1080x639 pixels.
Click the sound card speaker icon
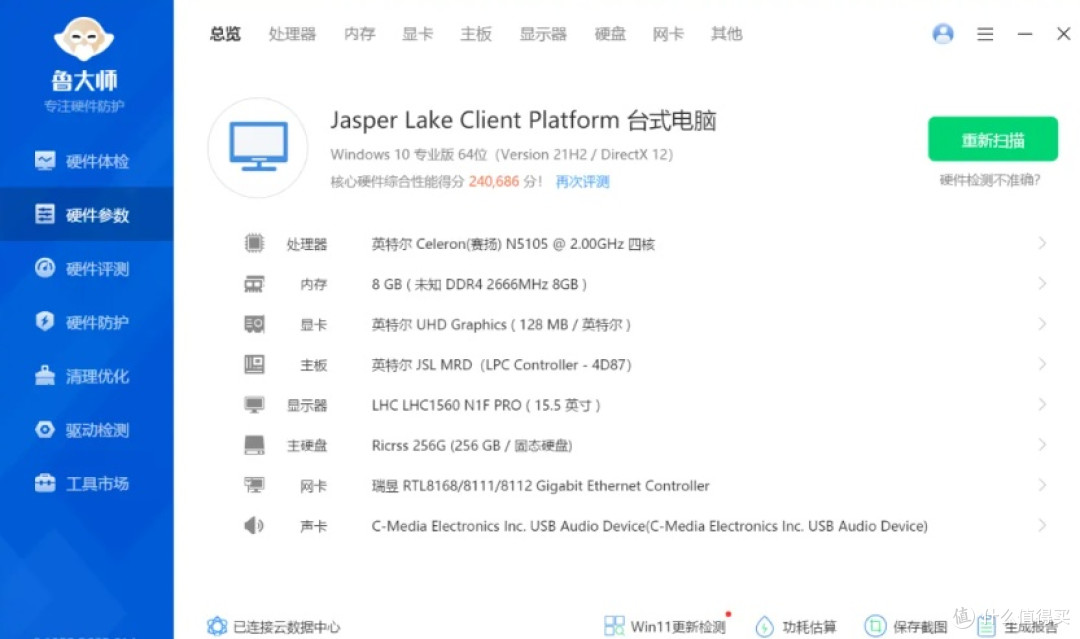pos(253,525)
